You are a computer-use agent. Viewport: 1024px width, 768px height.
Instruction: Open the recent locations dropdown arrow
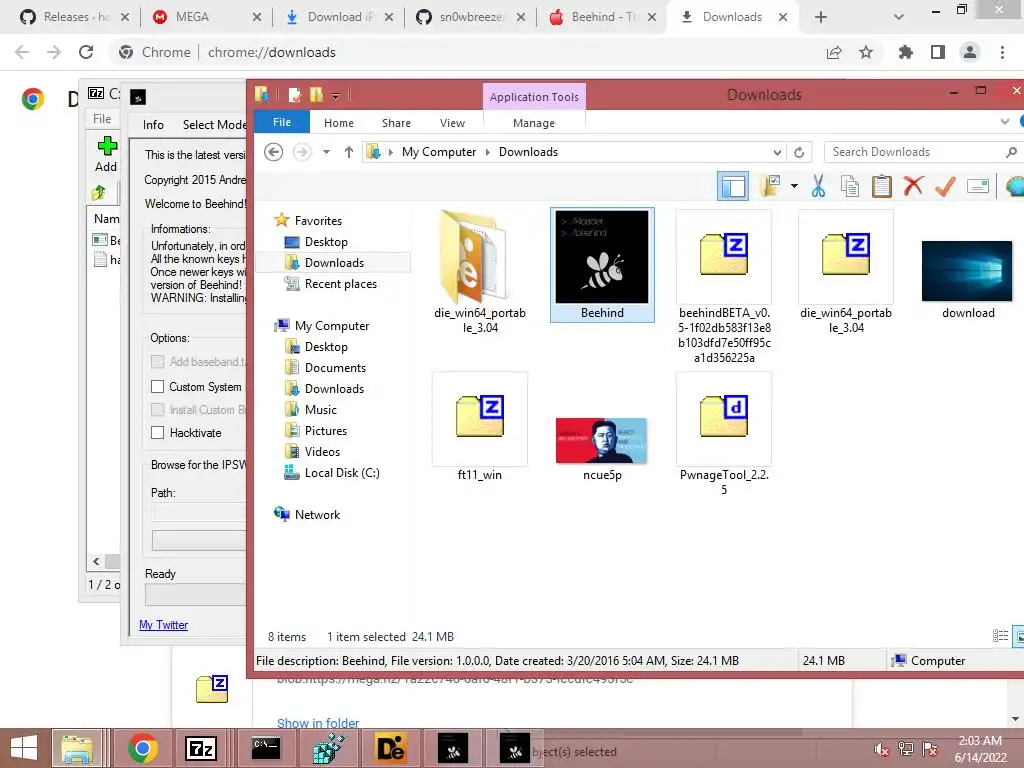tap(327, 152)
